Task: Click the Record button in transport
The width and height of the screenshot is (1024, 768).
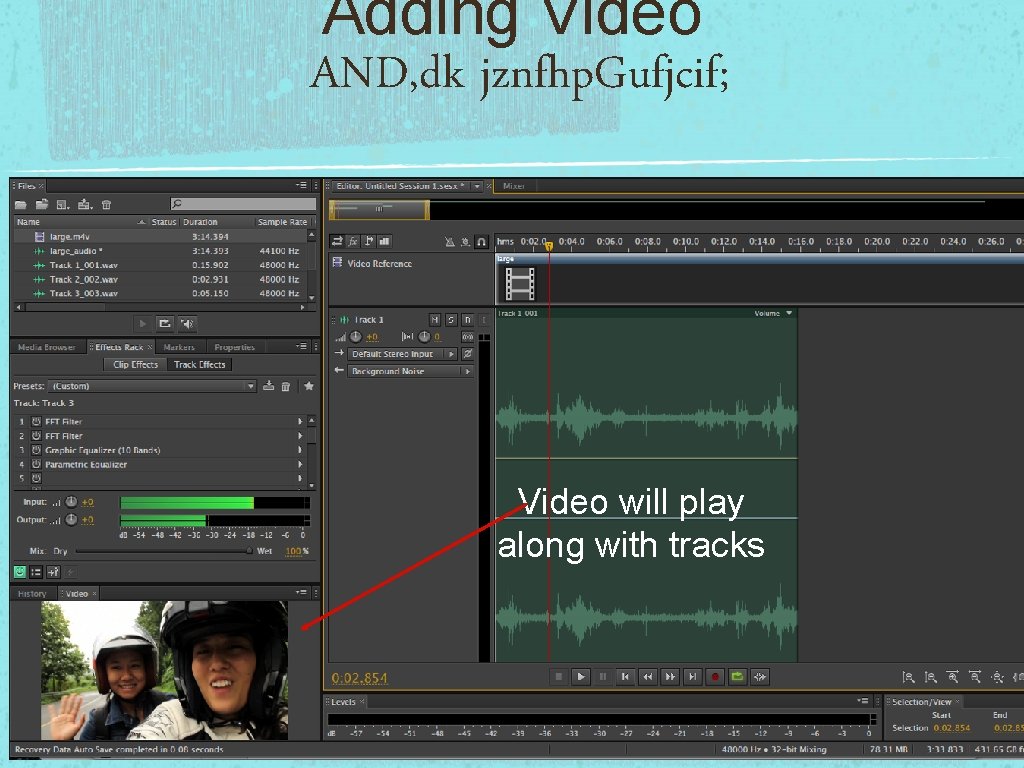Action: (715, 677)
